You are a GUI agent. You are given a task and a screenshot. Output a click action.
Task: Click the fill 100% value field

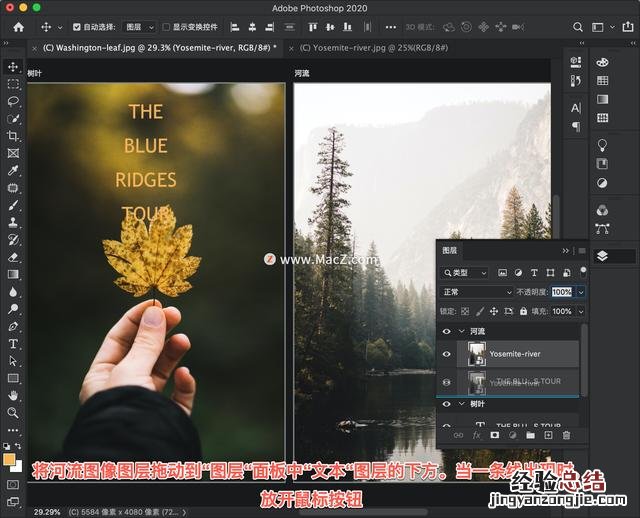(562, 311)
